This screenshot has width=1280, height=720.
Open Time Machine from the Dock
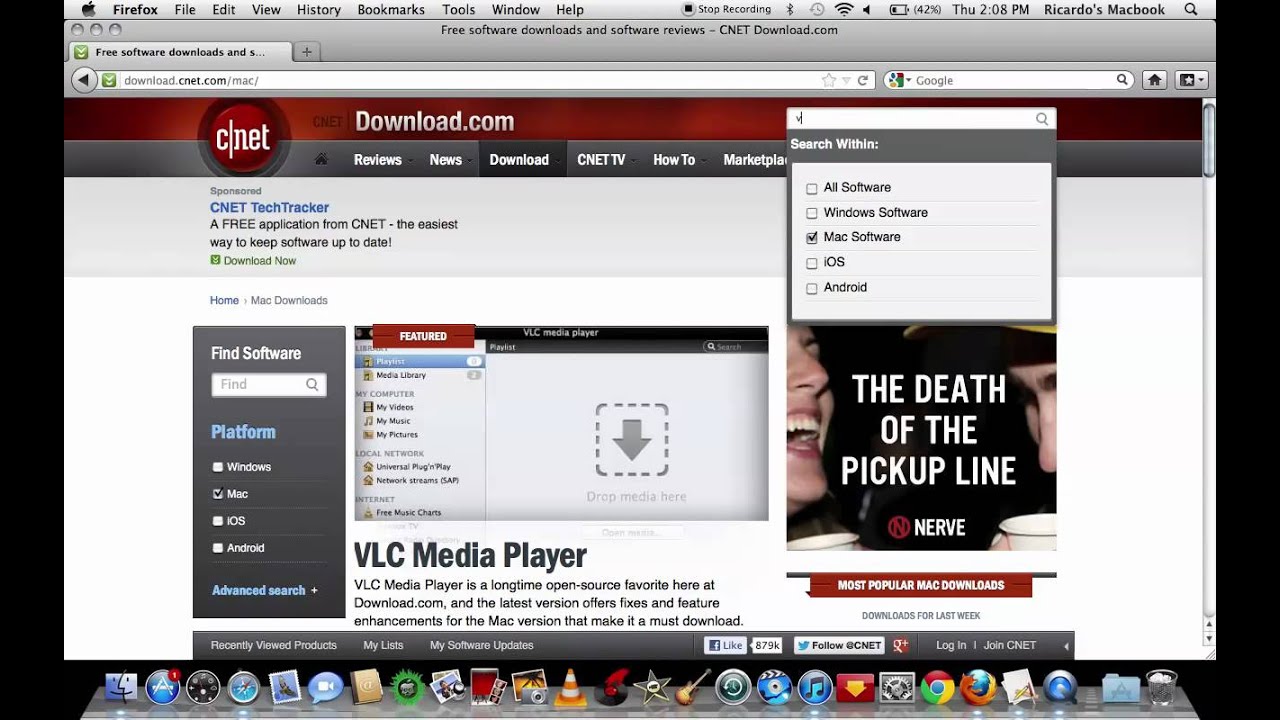733,688
